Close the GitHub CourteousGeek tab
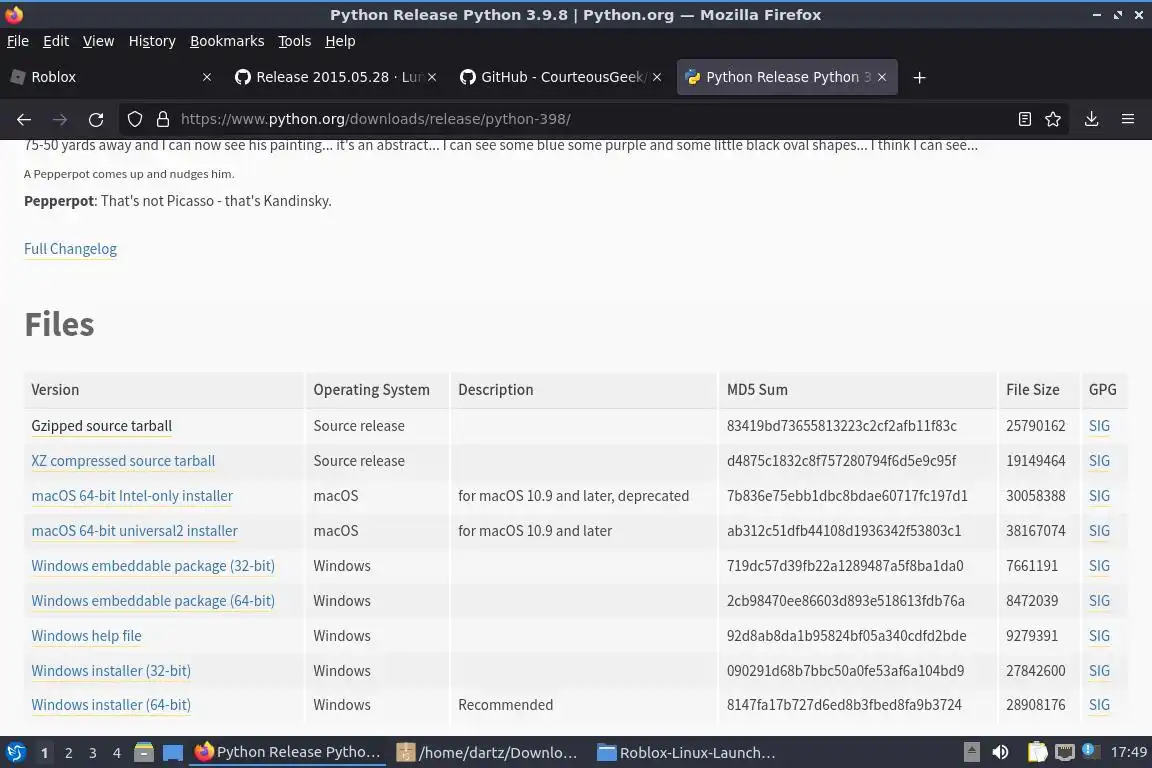Screen dimensions: 1152x768 tap(657, 77)
